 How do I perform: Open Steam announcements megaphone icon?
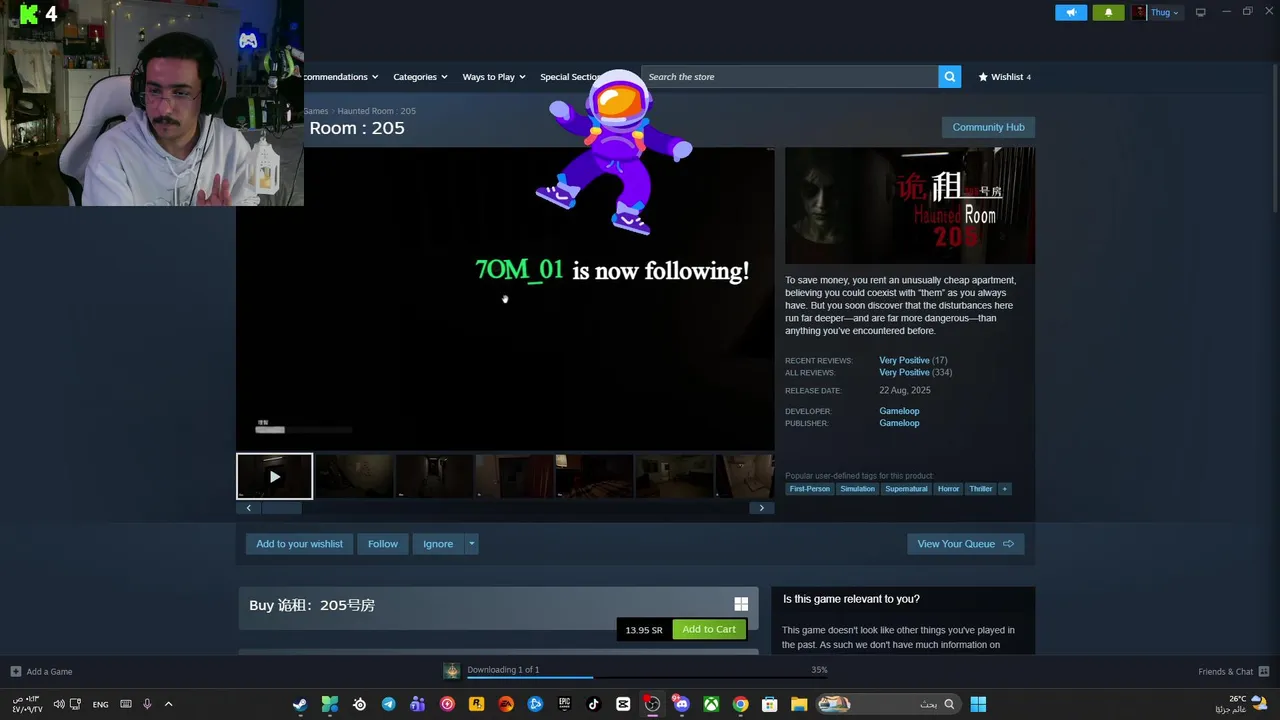1071,12
